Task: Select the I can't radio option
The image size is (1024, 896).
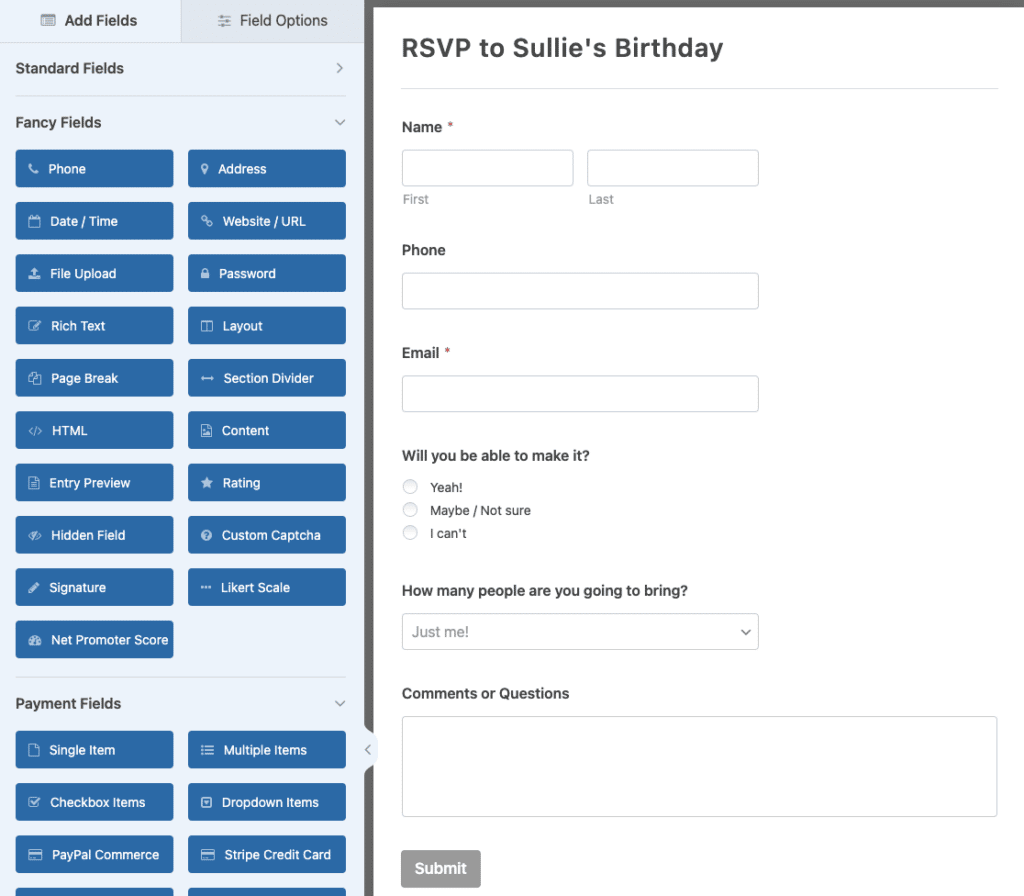Action: [410, 532]
